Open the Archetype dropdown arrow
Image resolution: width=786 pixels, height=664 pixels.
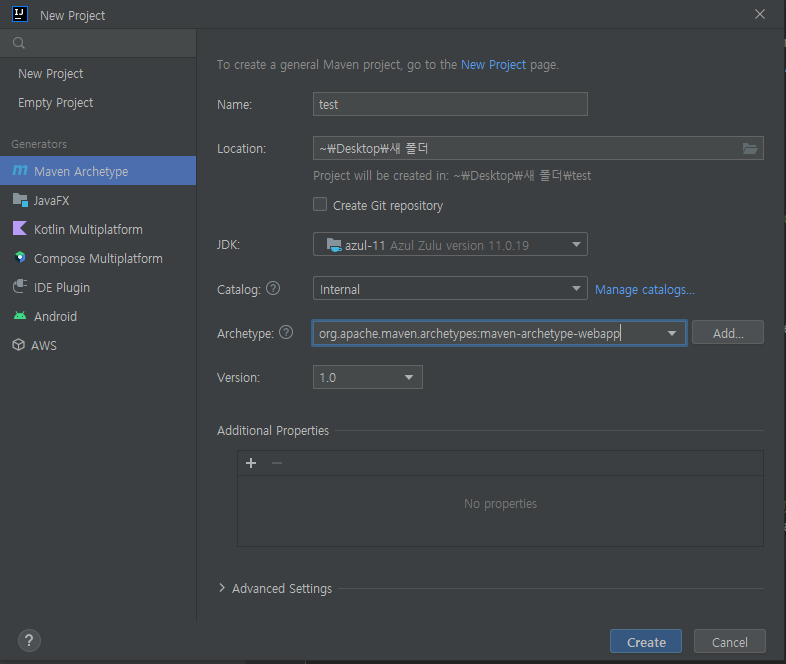pos(672,333)
